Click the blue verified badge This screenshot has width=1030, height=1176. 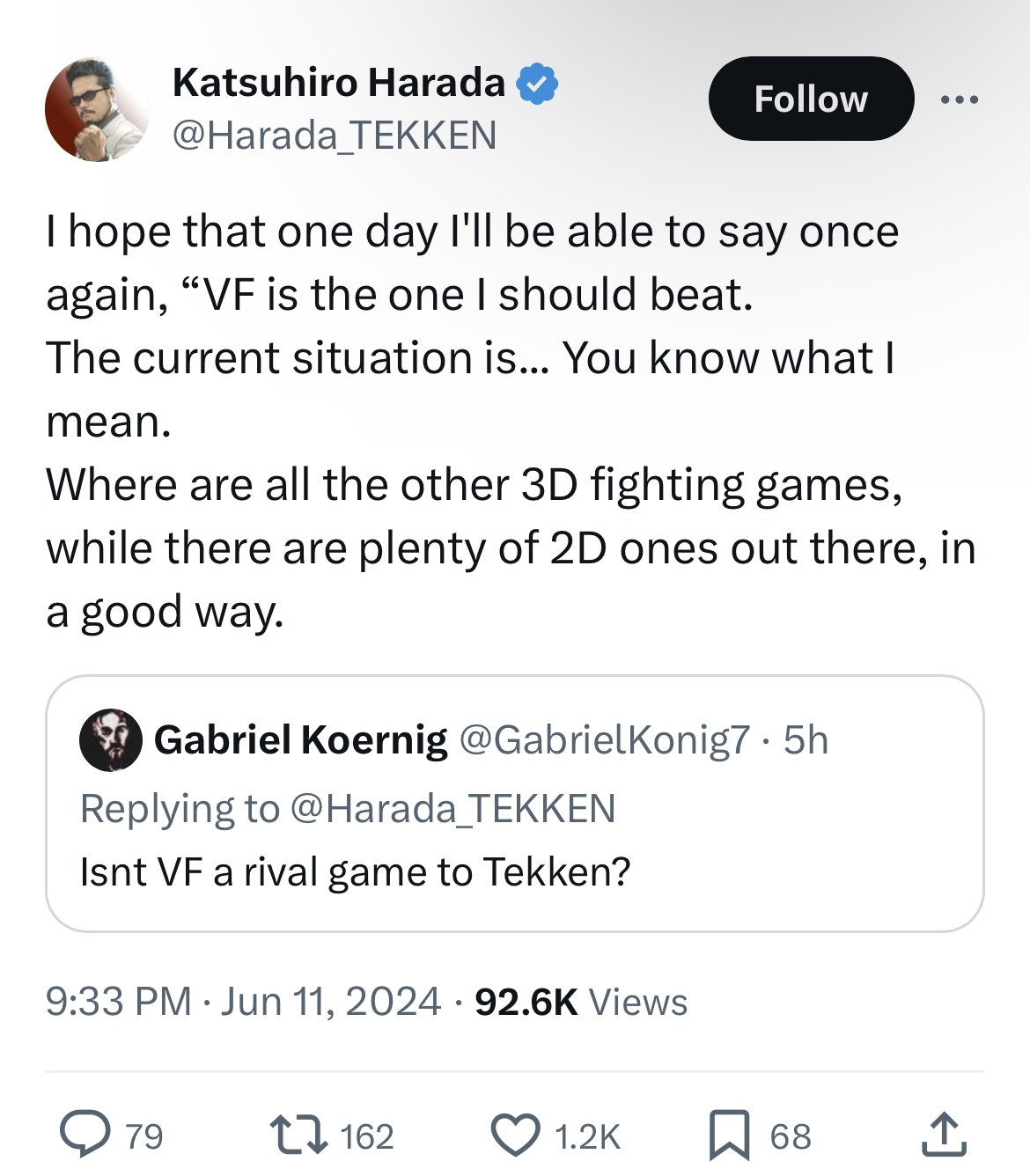(x=536, y=84)
